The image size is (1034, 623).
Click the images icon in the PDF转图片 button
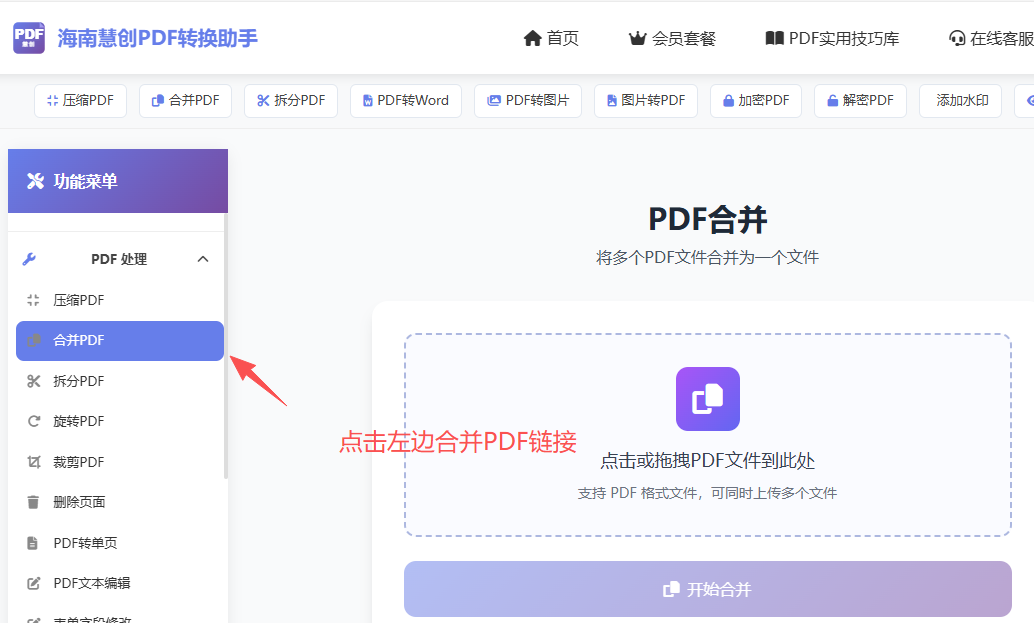(493, 100)
